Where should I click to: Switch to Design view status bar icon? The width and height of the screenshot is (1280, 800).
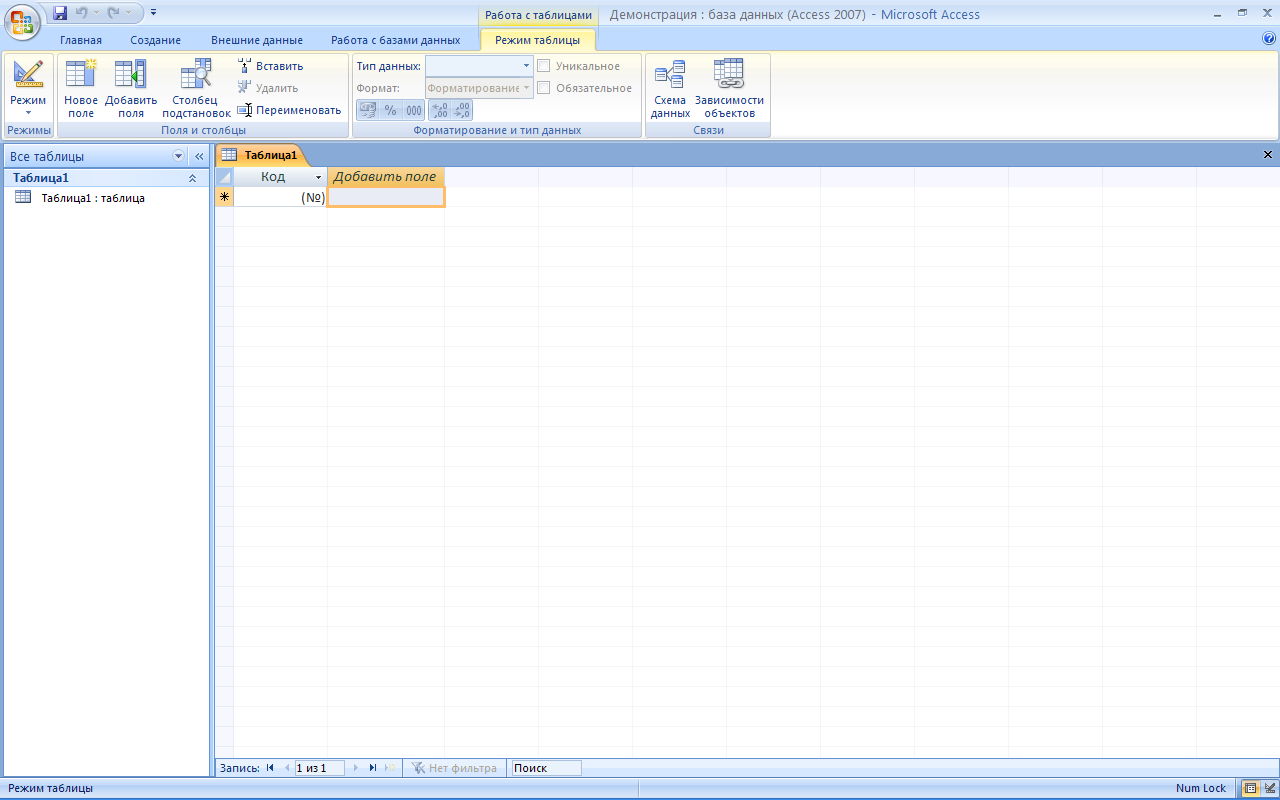(x=1269, y=788)
